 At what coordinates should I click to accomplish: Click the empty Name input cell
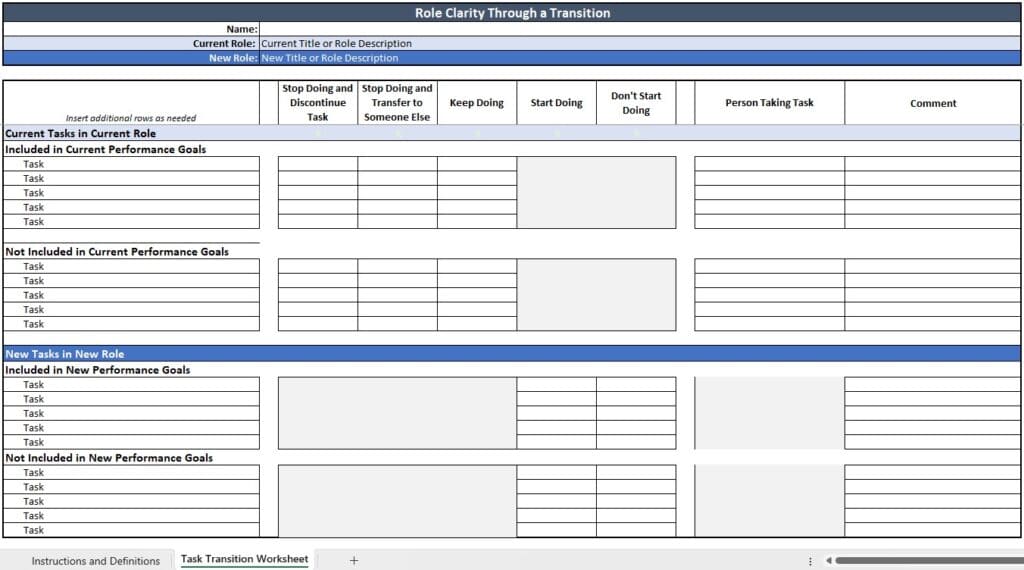(640, 29)
